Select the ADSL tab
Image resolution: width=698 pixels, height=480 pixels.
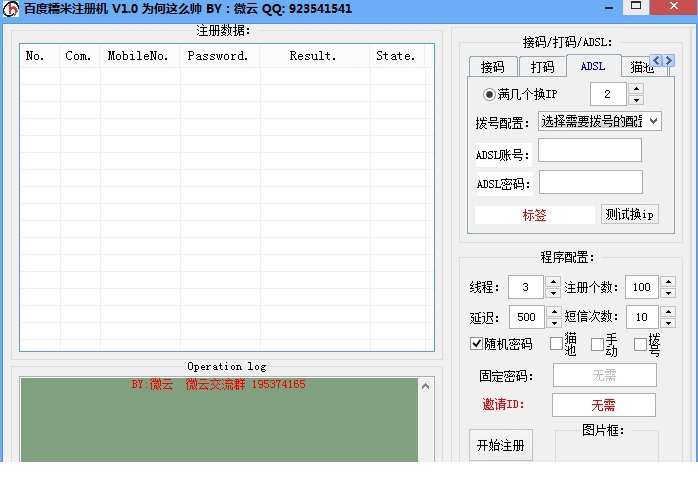click(x=593, y=66)
